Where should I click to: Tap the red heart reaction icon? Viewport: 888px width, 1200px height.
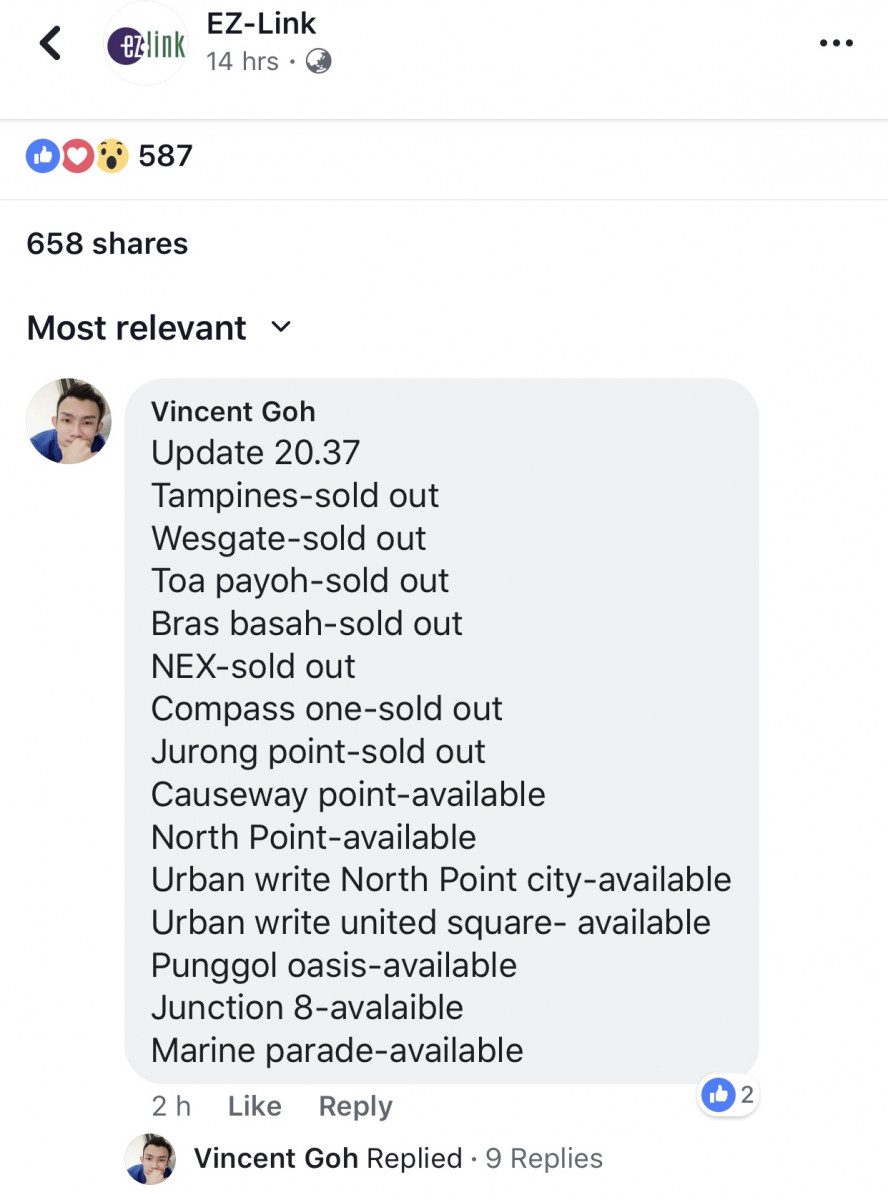(x=77, y=155)
